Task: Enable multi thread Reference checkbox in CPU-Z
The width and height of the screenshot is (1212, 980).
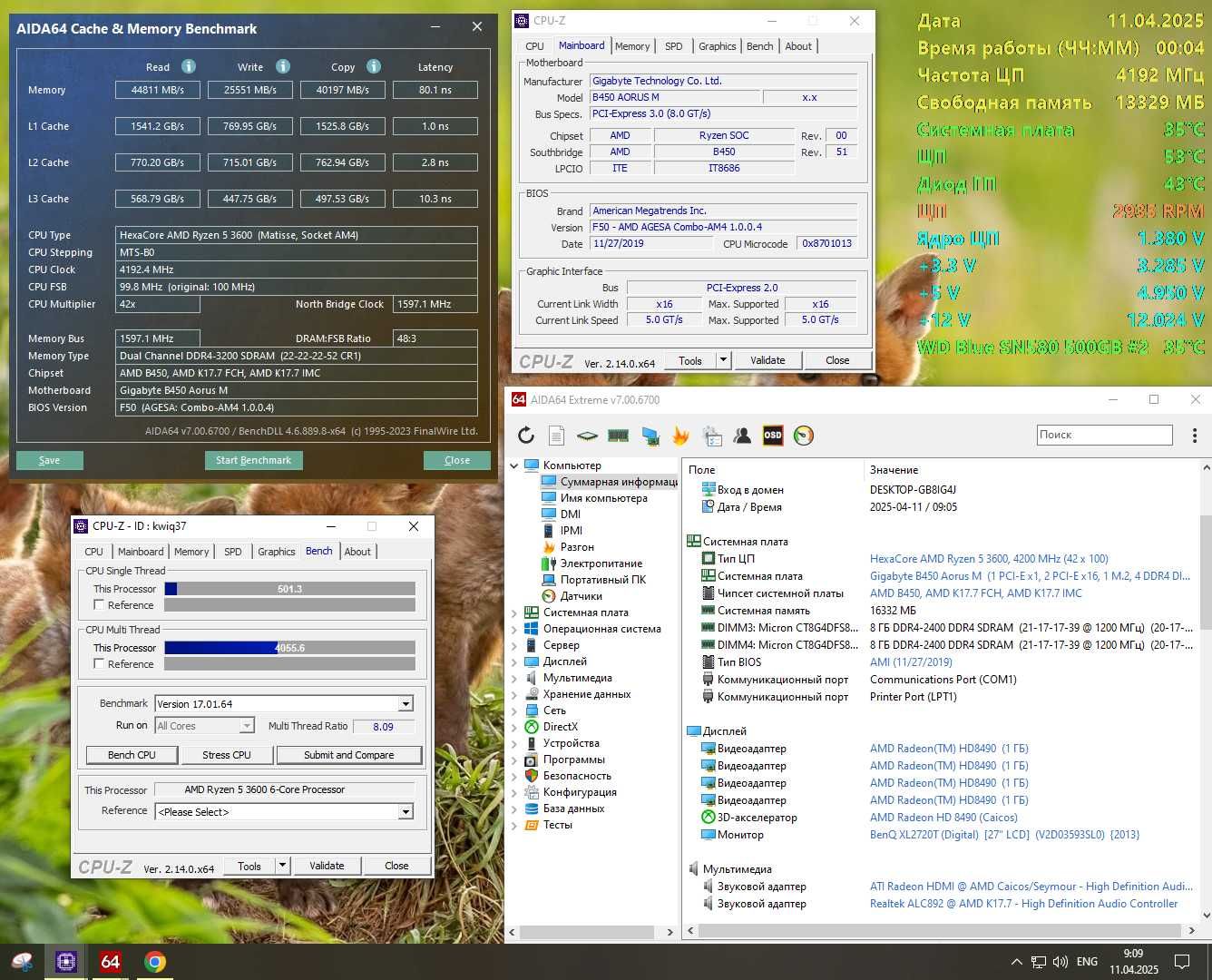Action: [x=100, y=664]
